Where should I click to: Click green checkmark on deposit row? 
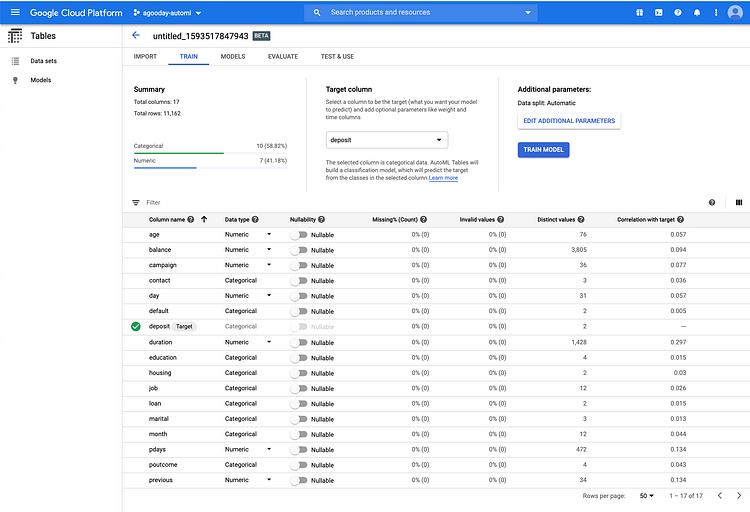point(136,326)
